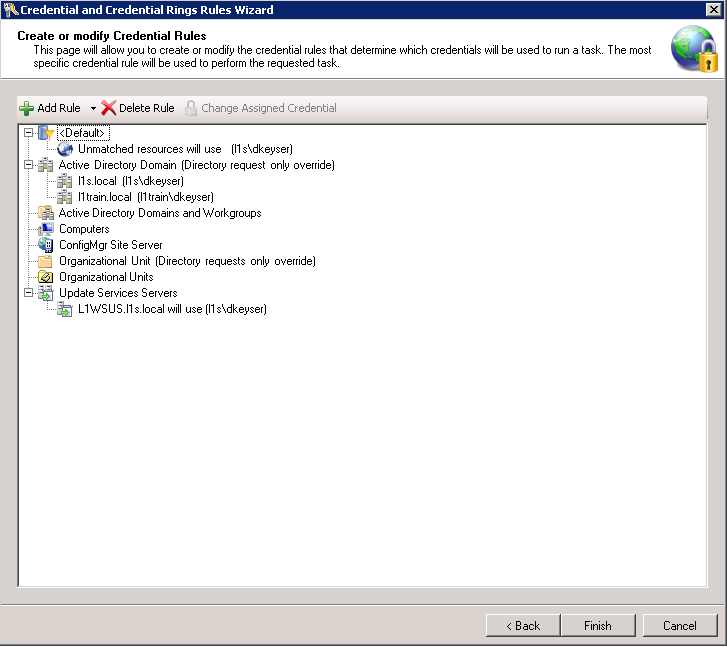Select the Organizational Units item

pos(106,277)
